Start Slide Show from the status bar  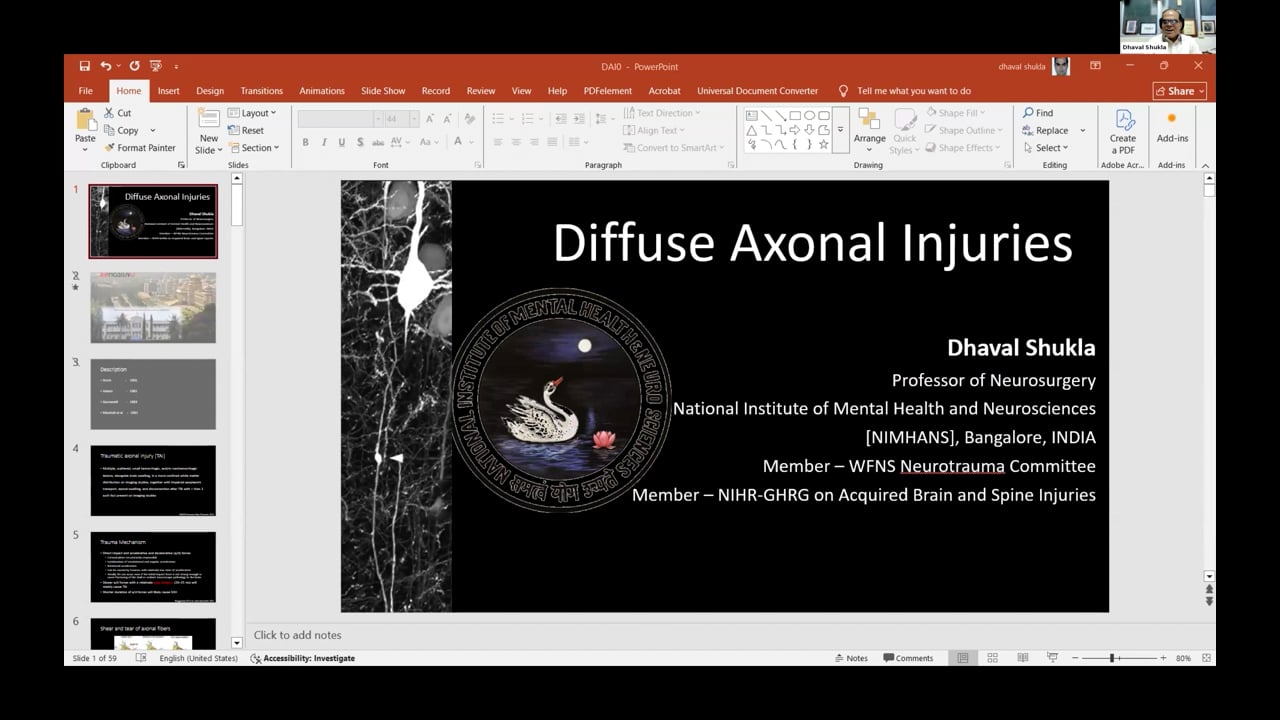(x=1052, y=658)
